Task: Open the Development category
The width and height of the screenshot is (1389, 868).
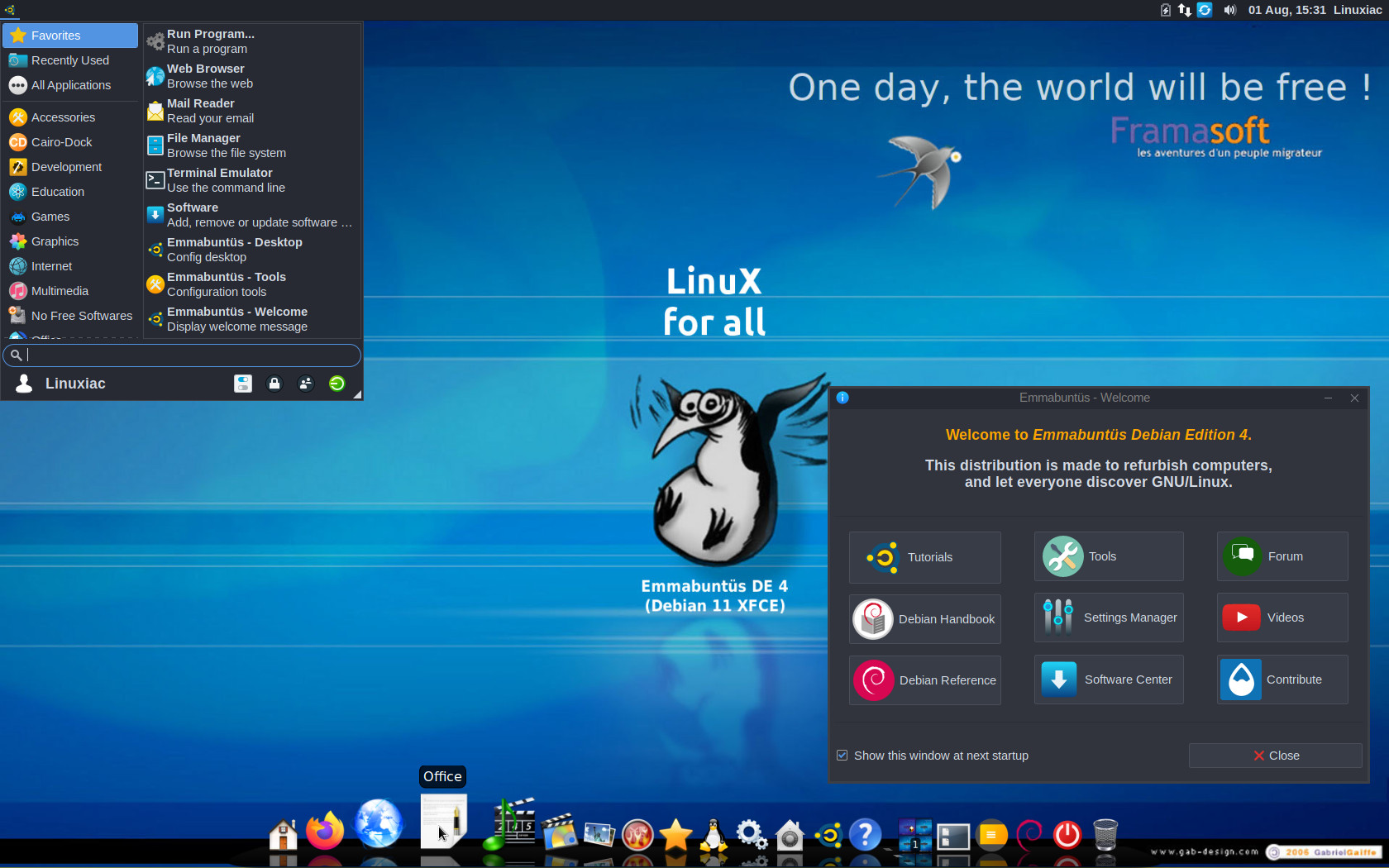Action: (71, 167)
